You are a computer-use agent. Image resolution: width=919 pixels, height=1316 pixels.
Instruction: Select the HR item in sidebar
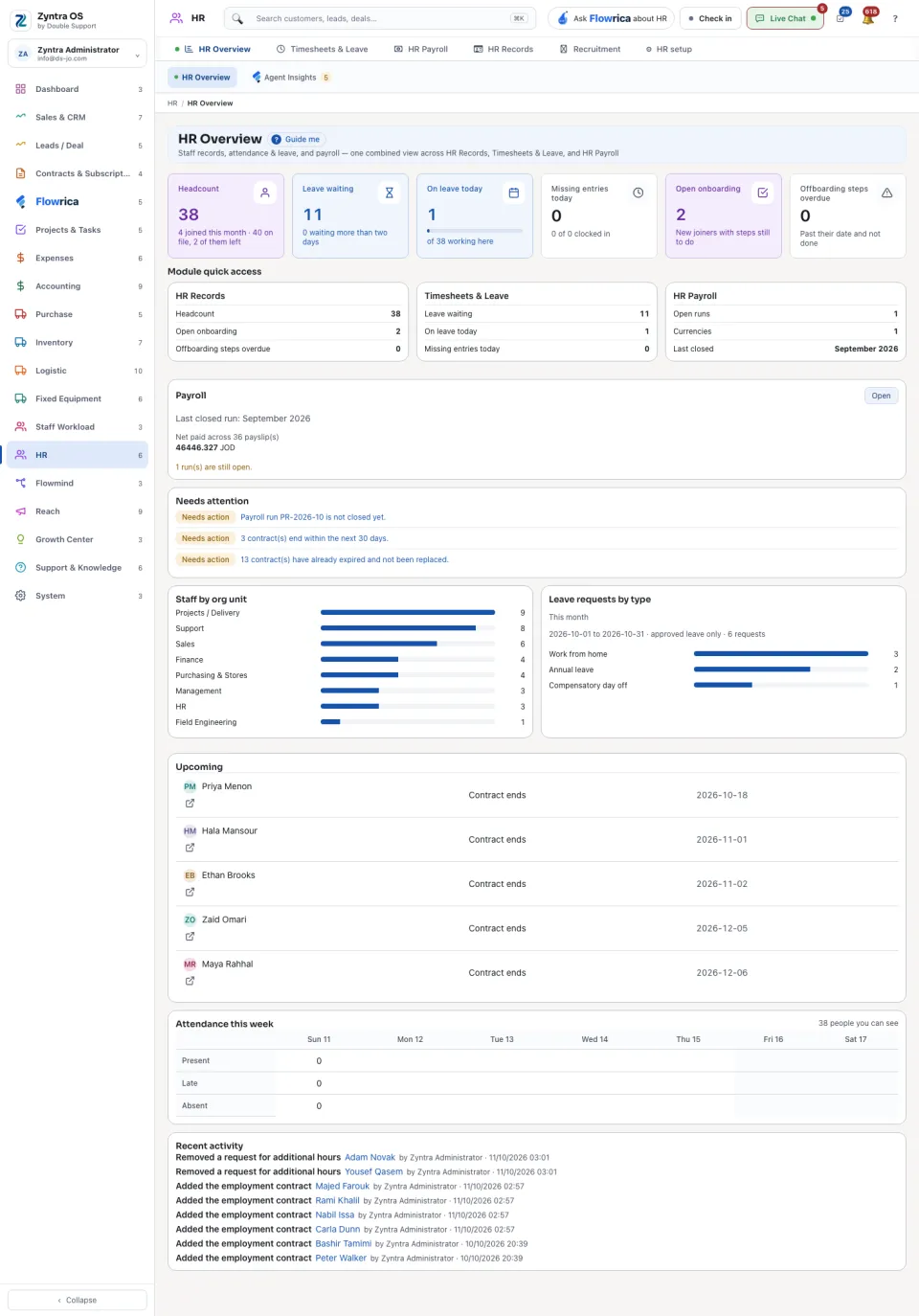78,455
